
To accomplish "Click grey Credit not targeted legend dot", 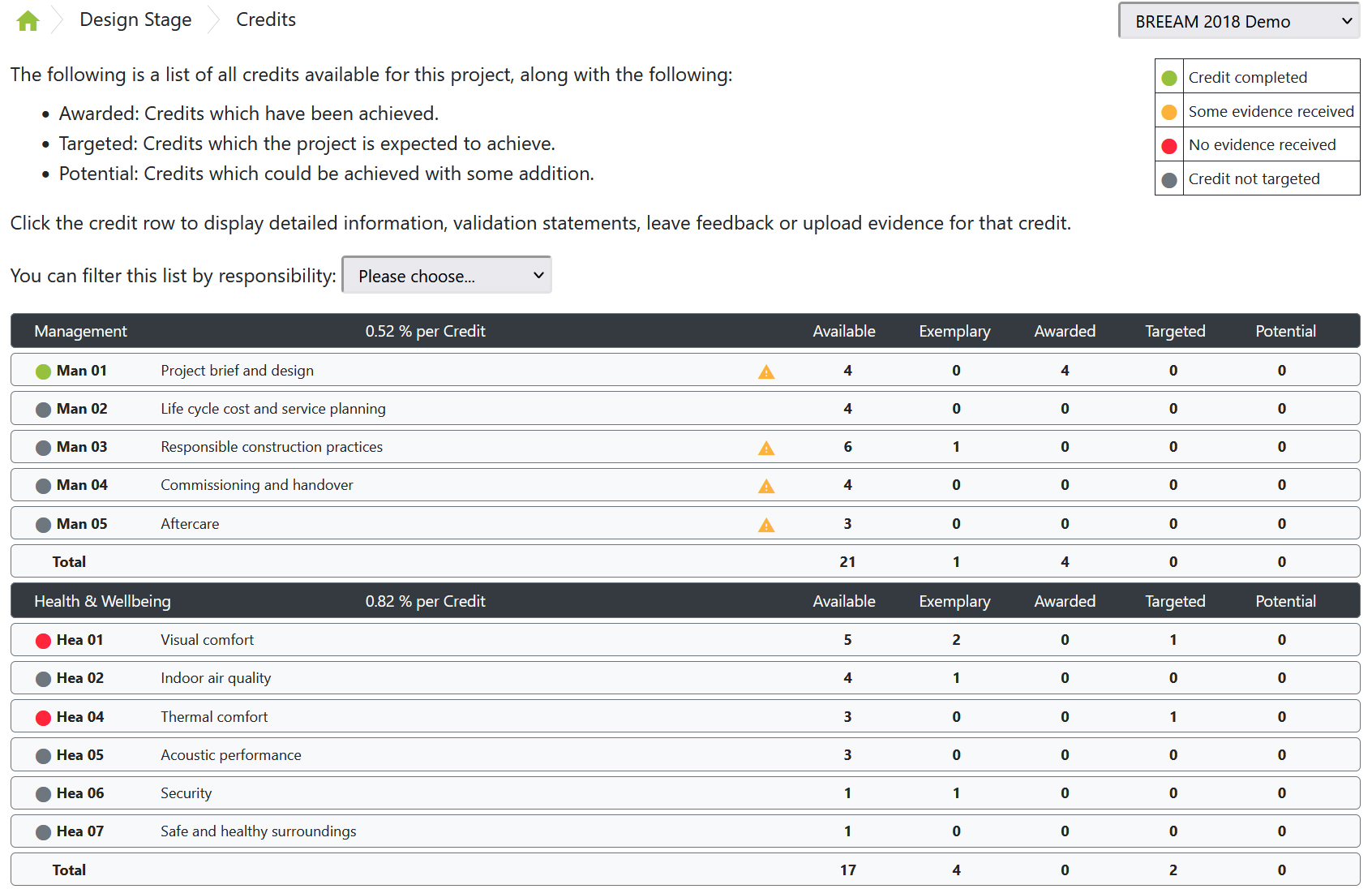I will 1169,180.
